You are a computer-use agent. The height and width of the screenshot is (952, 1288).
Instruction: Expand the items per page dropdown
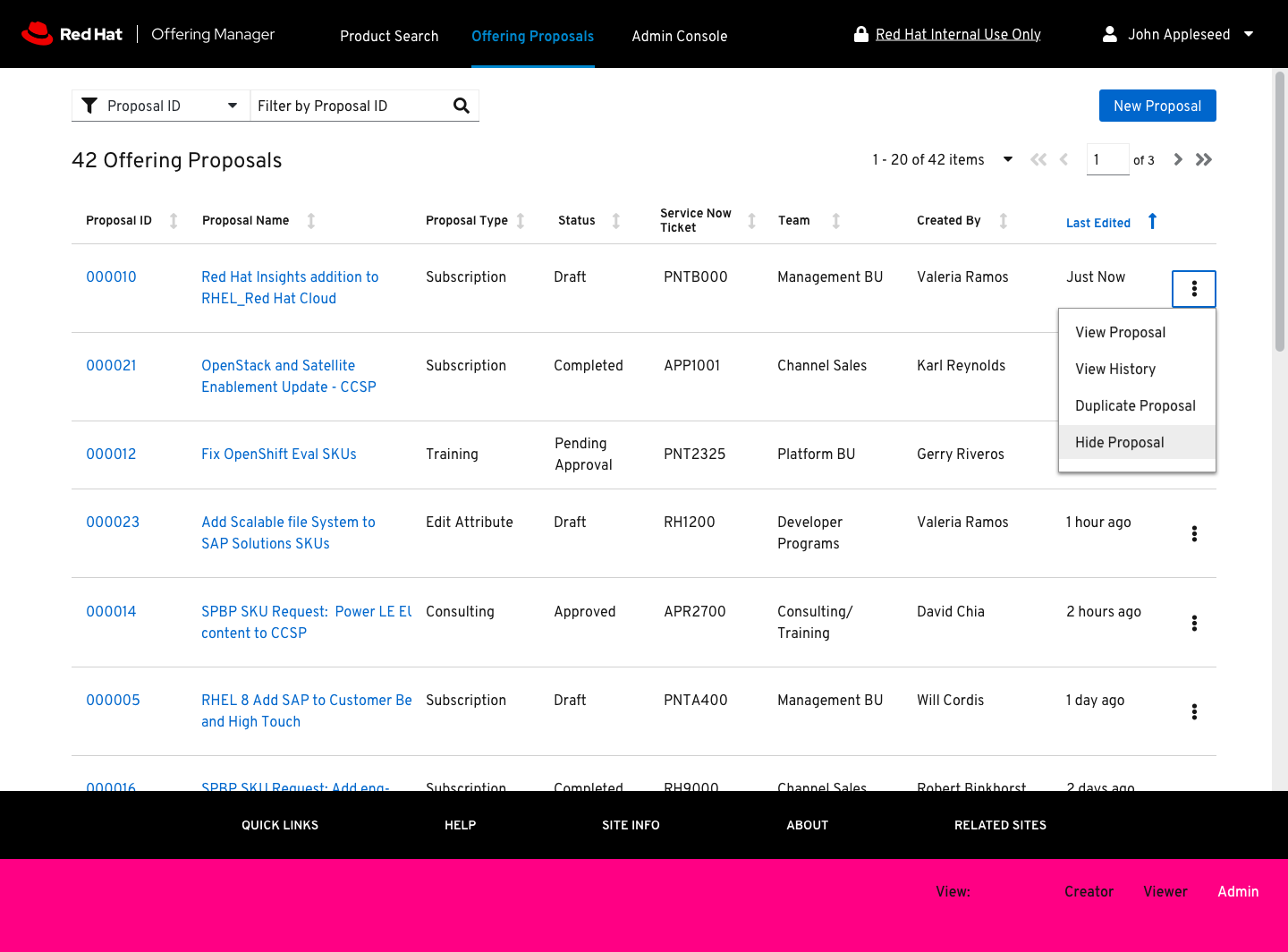(1008, 159)
